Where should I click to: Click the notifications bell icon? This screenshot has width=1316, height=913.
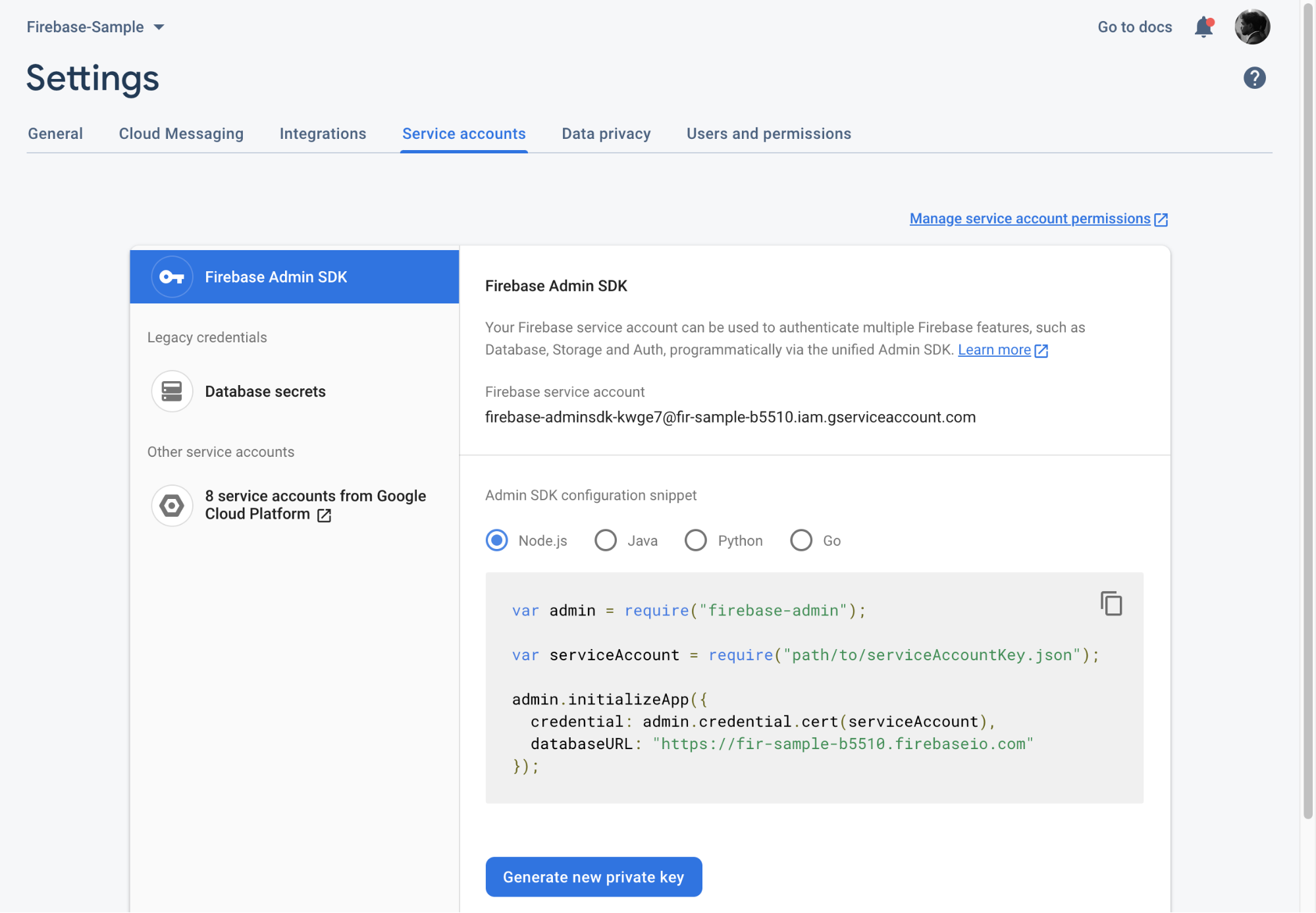point(1203,27)
